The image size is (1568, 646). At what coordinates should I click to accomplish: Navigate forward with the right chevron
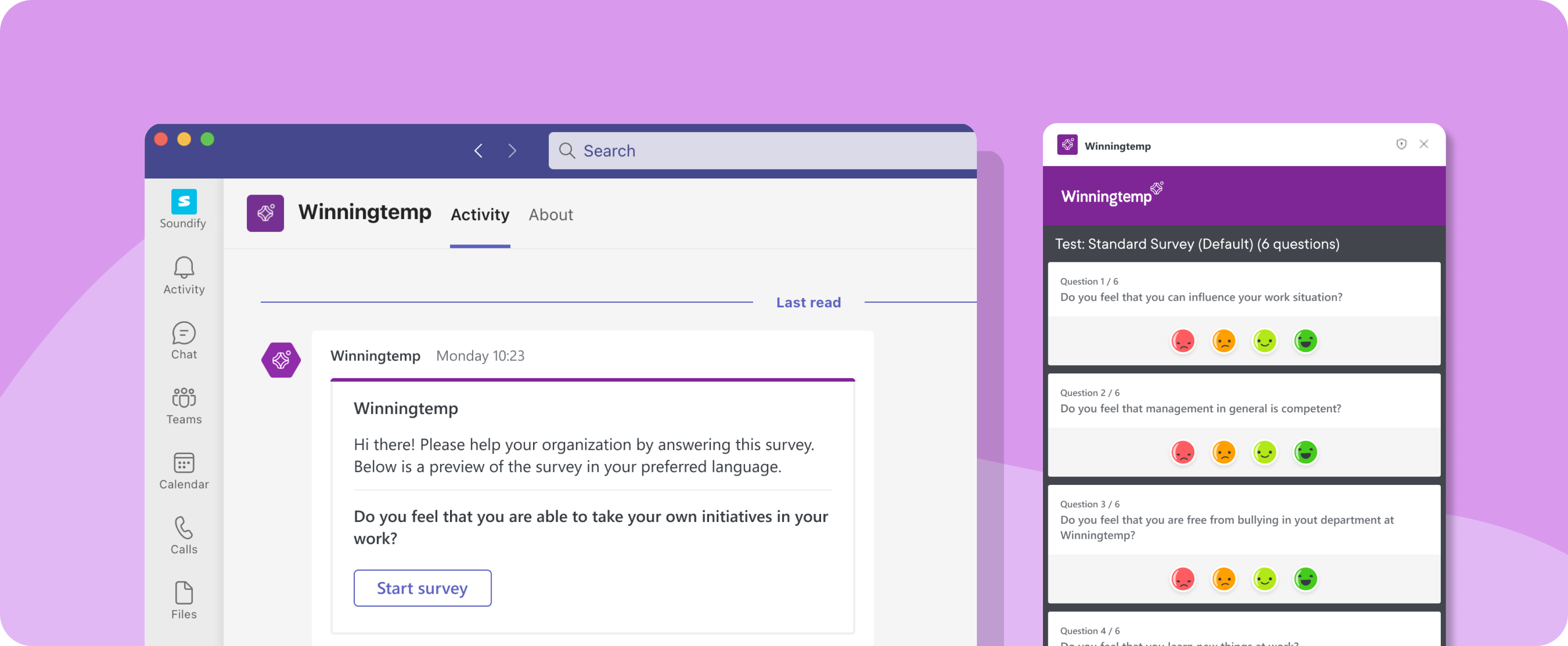(x=513, y=150)
